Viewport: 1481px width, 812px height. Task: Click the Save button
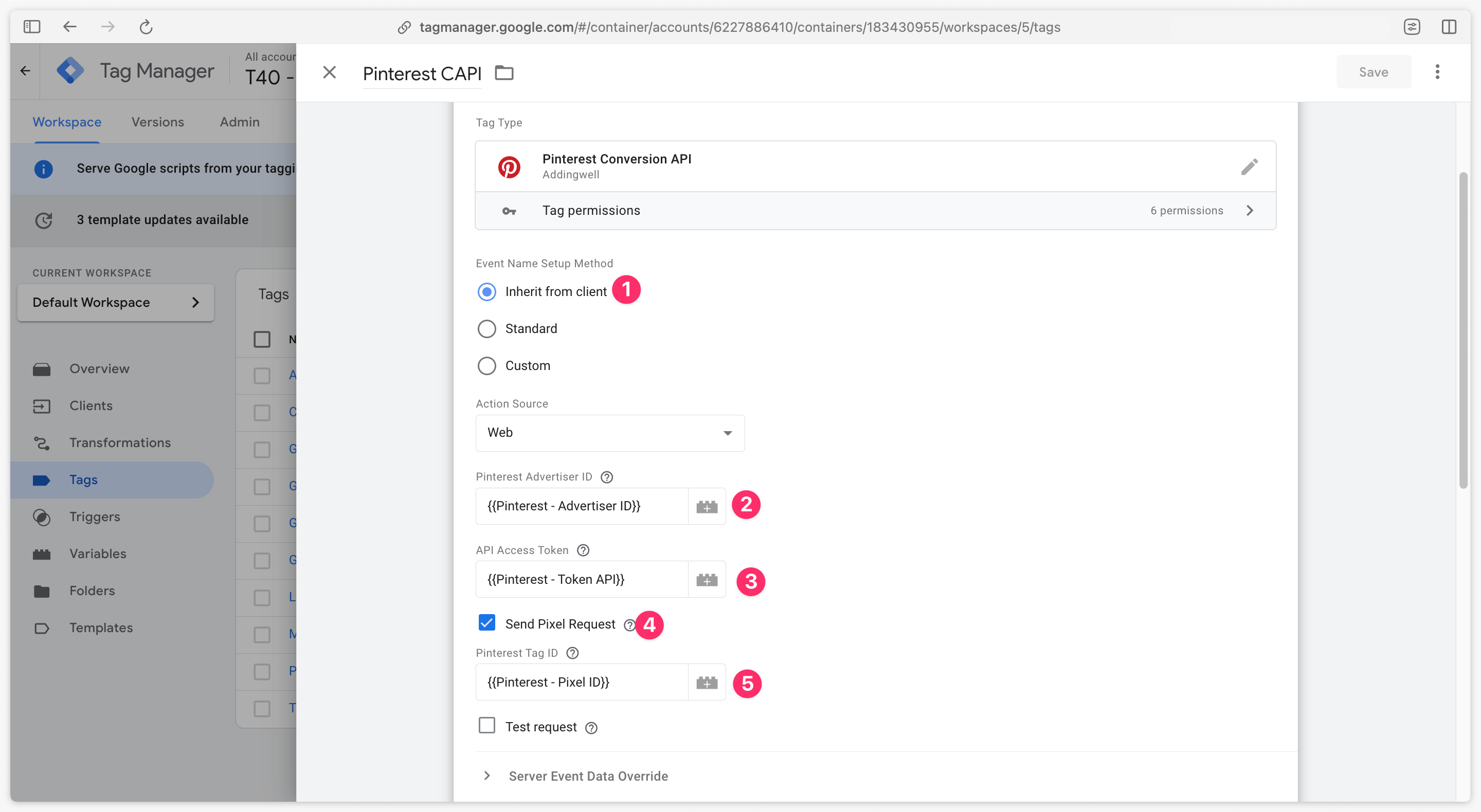click(x=1373, y=72)
